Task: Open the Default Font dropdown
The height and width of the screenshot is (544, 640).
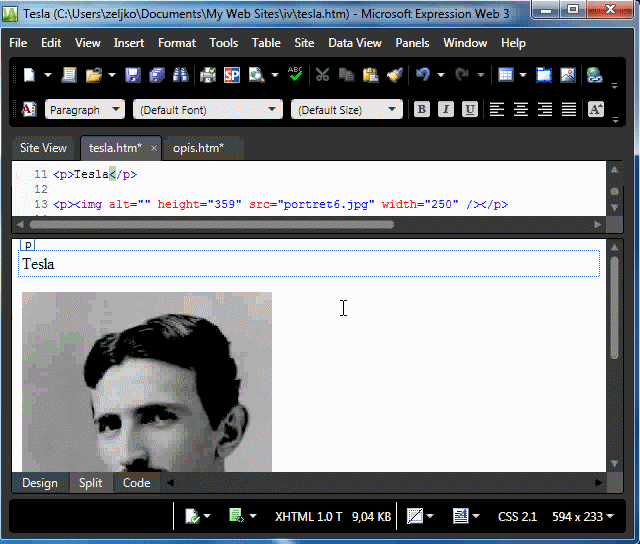Action: pos(208,110)
